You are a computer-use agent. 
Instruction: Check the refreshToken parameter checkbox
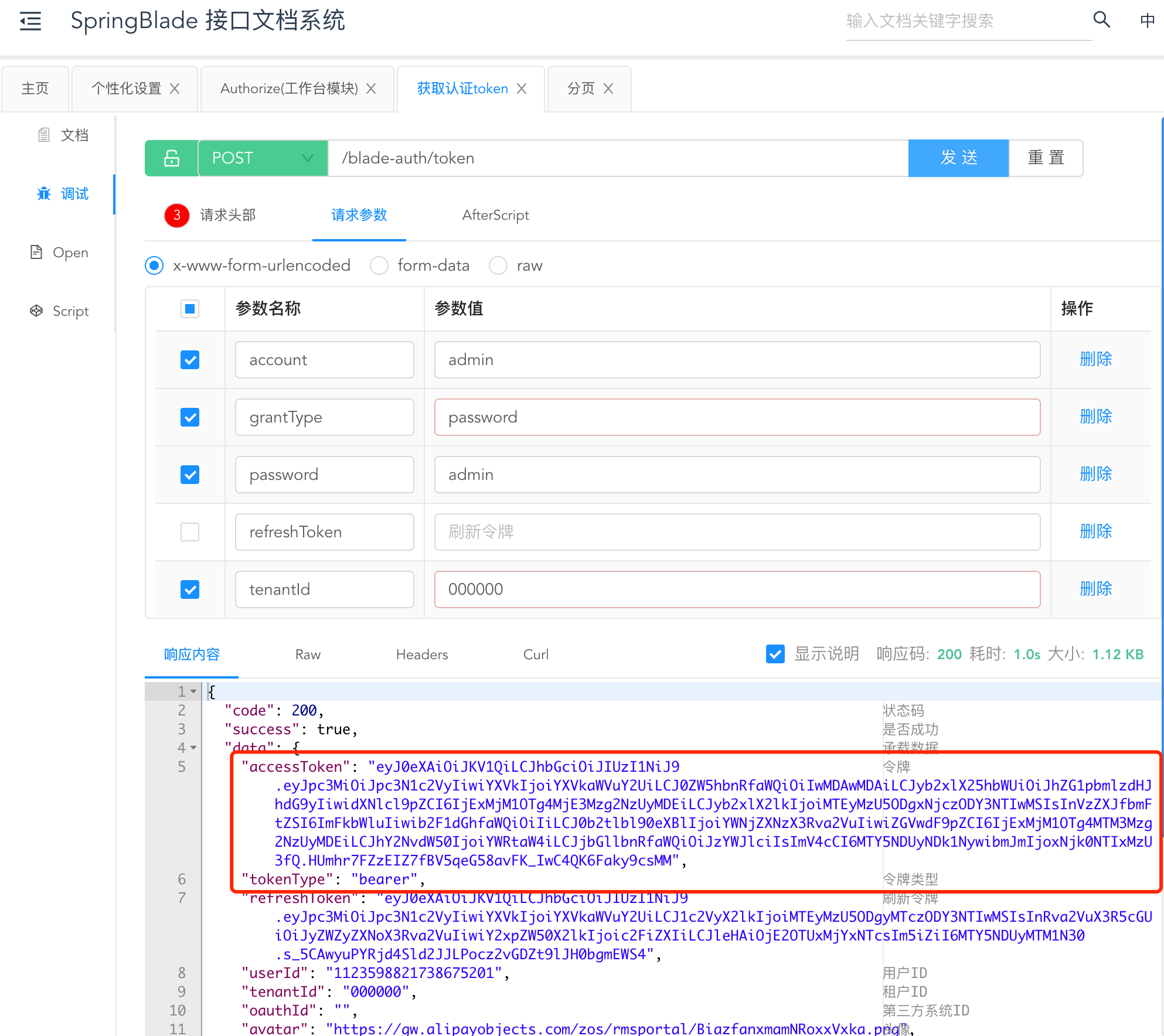tap(190, 532)
